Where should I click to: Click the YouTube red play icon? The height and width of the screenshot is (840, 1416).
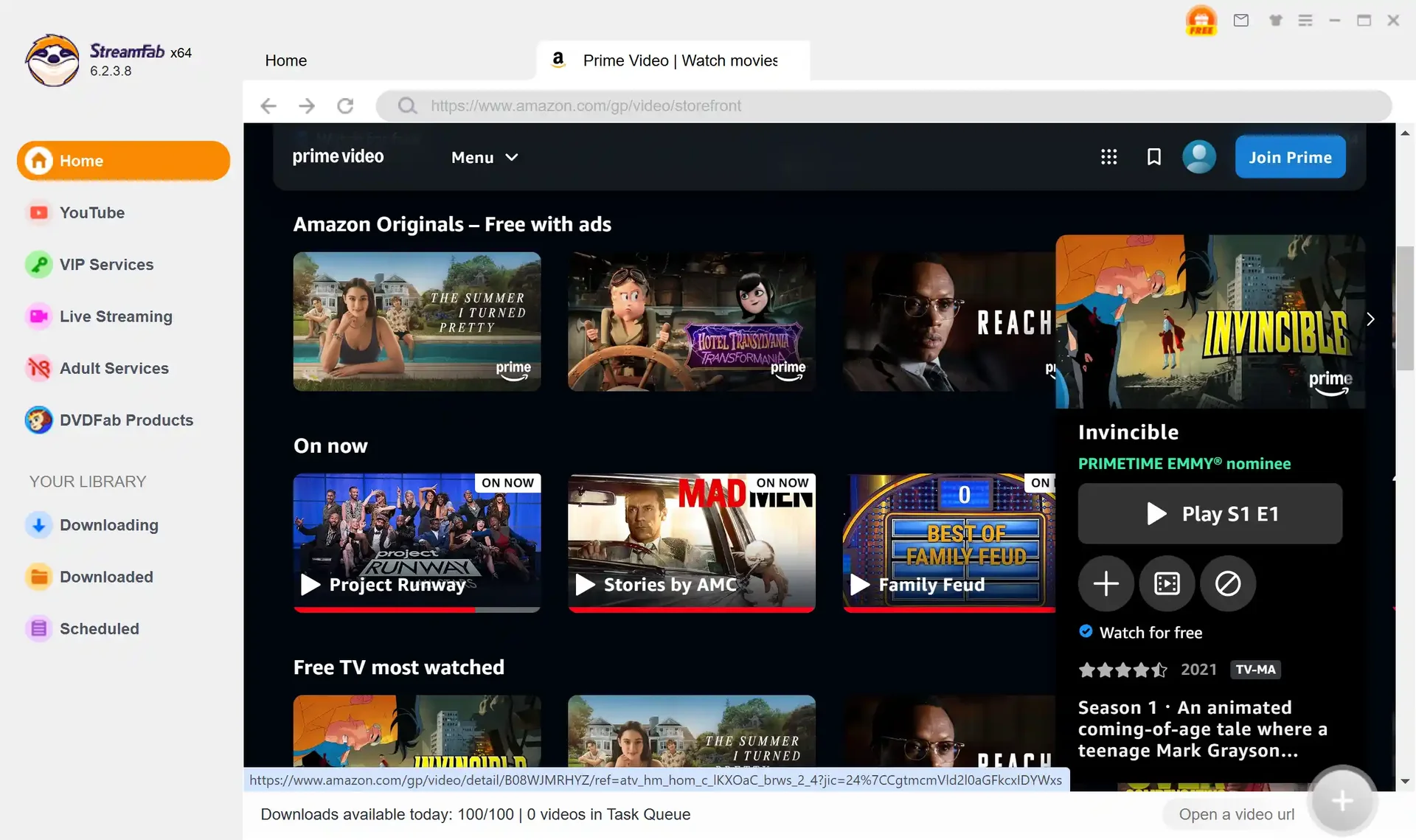coord(38,213)
